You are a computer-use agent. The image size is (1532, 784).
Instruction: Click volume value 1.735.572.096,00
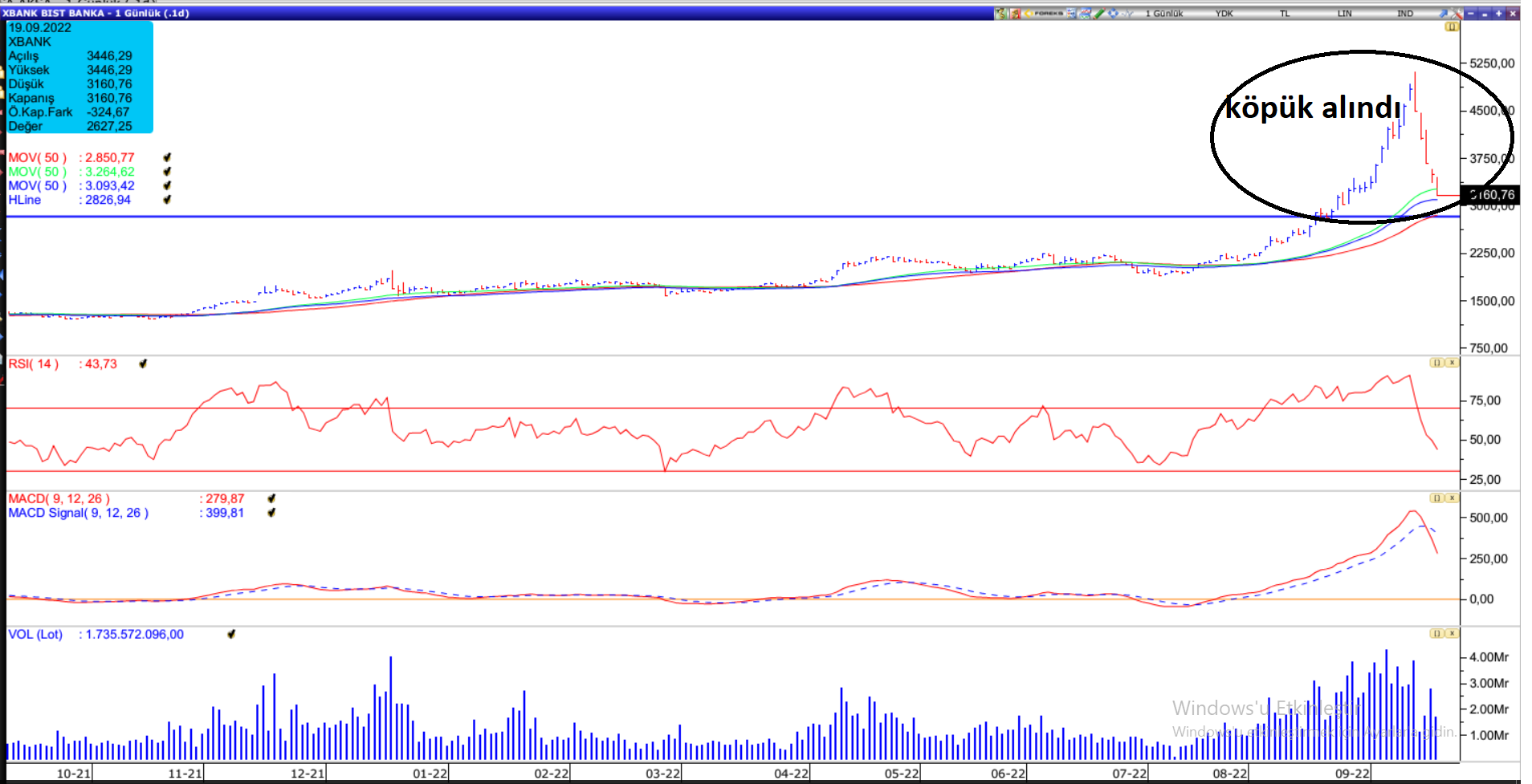[135, 634]
